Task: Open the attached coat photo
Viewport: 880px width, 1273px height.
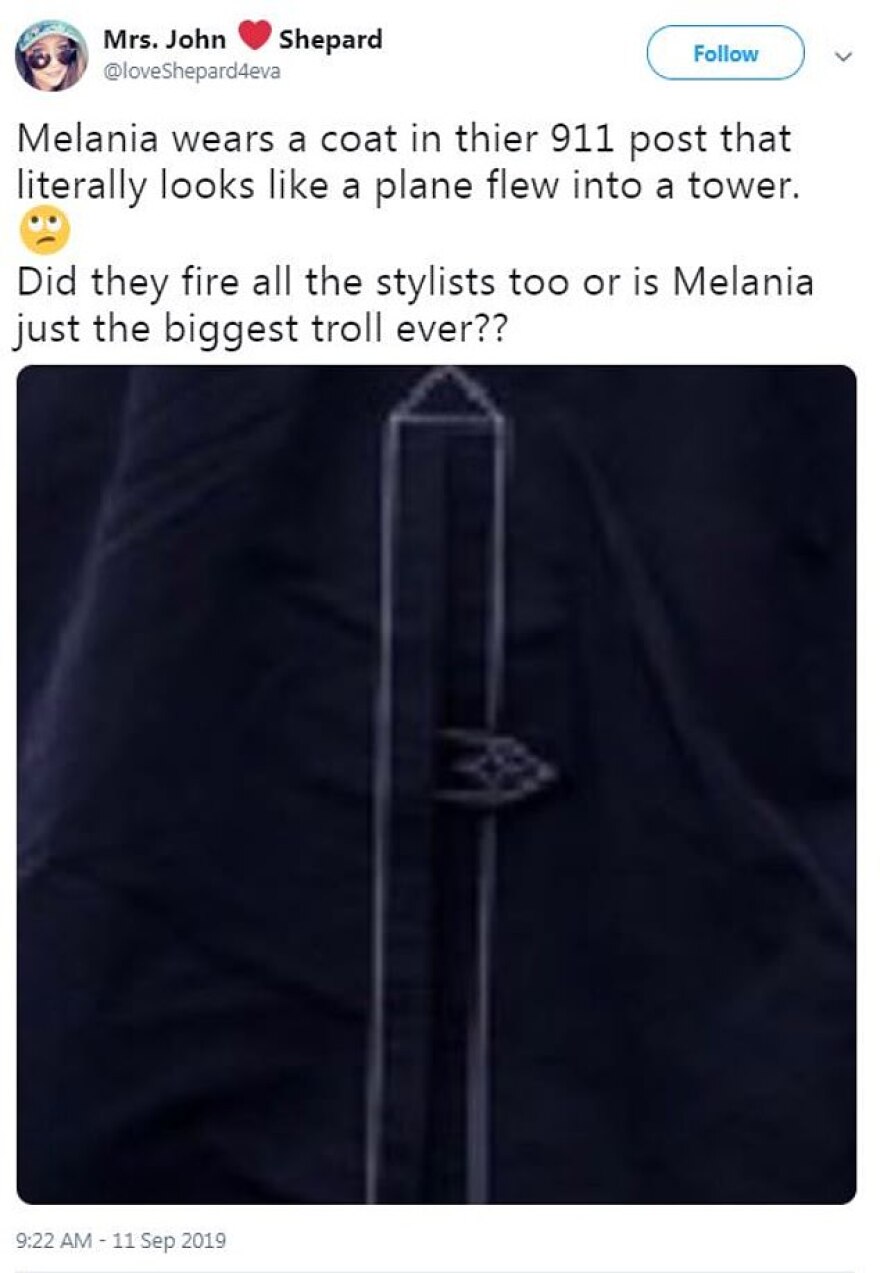Action: [437, 784]
